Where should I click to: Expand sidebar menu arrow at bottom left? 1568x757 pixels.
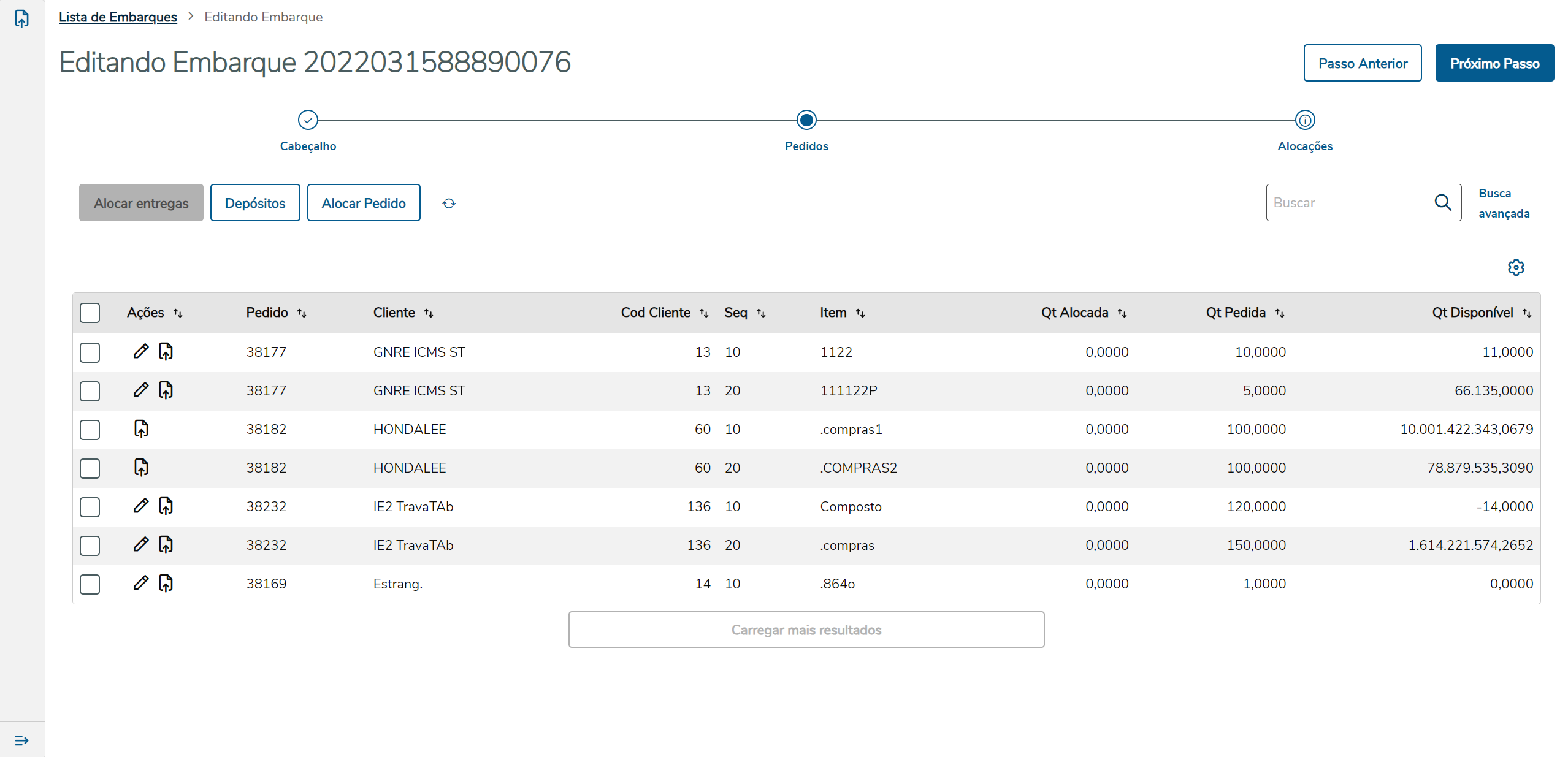[21, 740]
